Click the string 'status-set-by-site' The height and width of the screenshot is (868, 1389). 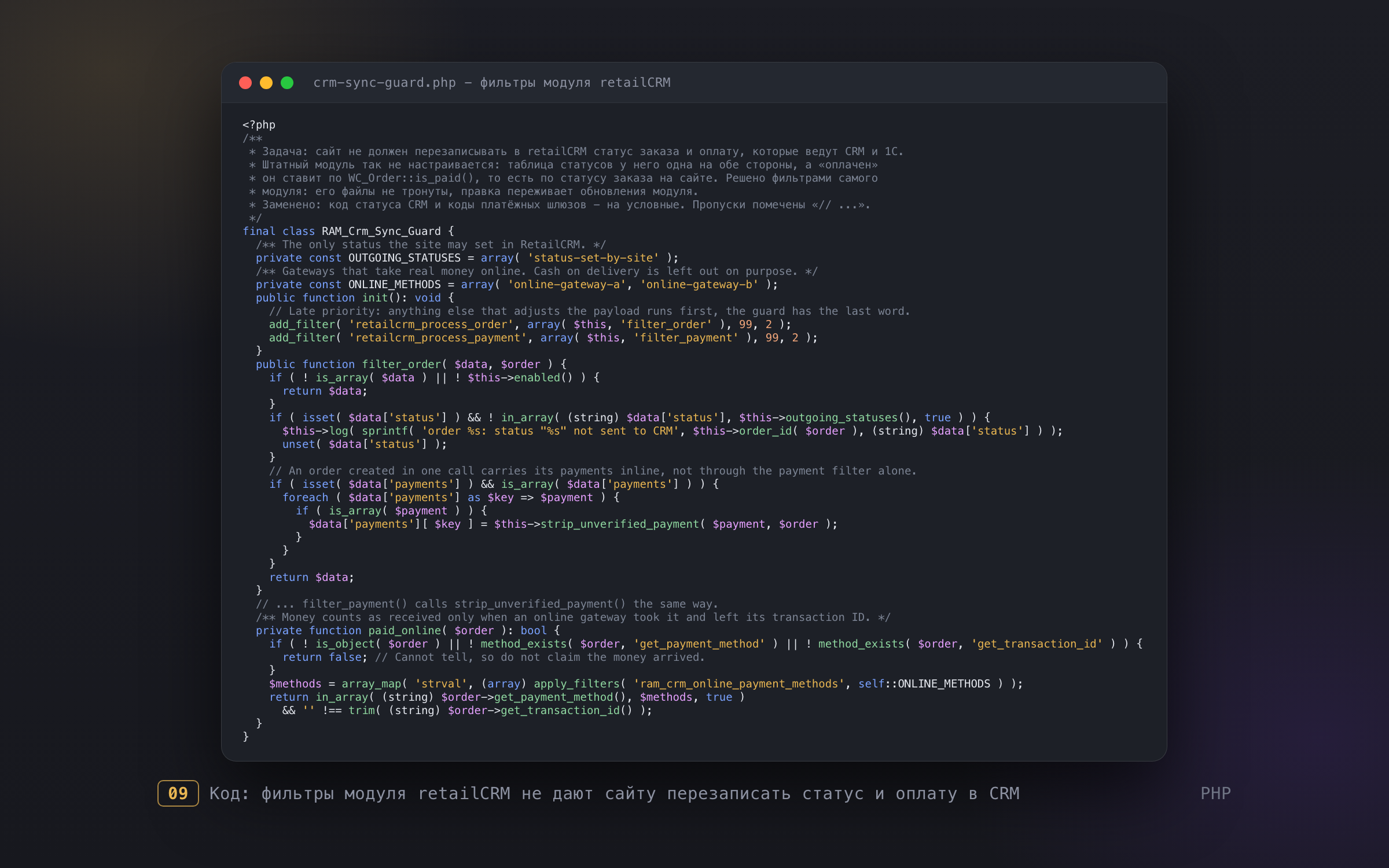tap(593, 258)
